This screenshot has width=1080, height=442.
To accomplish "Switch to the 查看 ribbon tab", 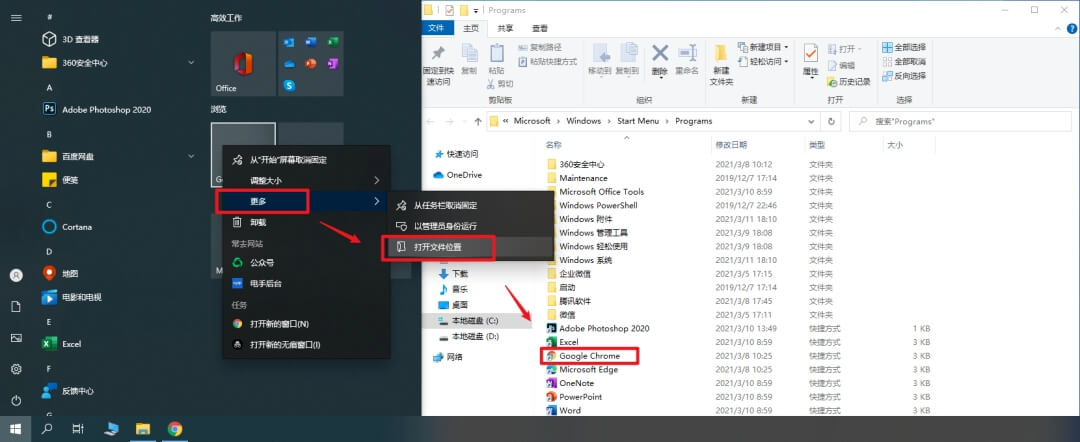I will (x=540, y=28).
